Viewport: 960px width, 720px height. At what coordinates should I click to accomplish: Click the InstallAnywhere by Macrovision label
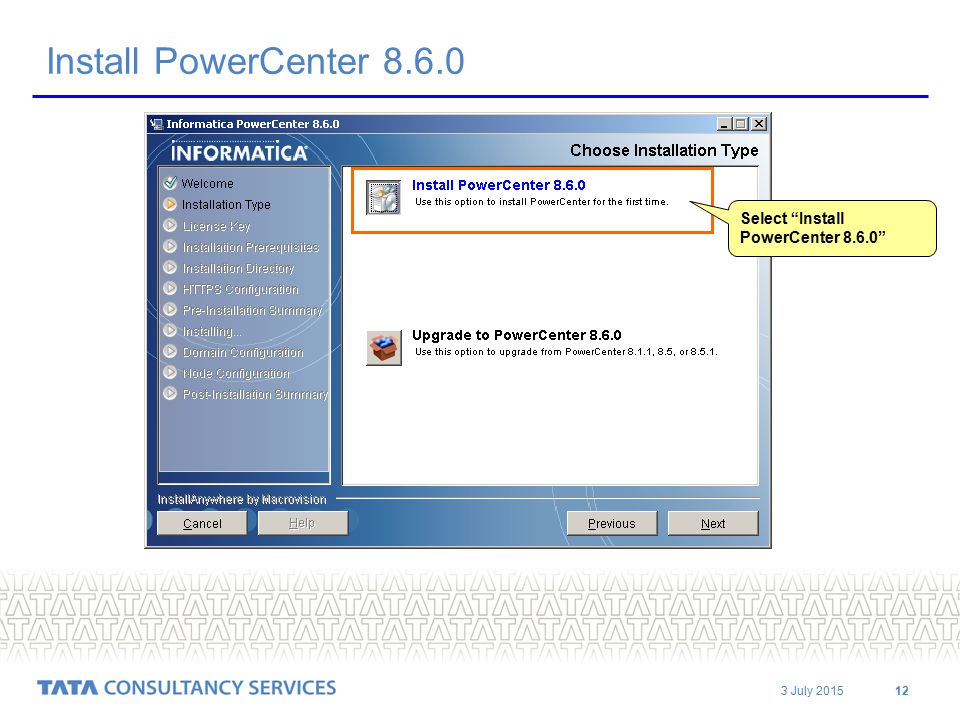pyautogui.click(x=242, y=500)
